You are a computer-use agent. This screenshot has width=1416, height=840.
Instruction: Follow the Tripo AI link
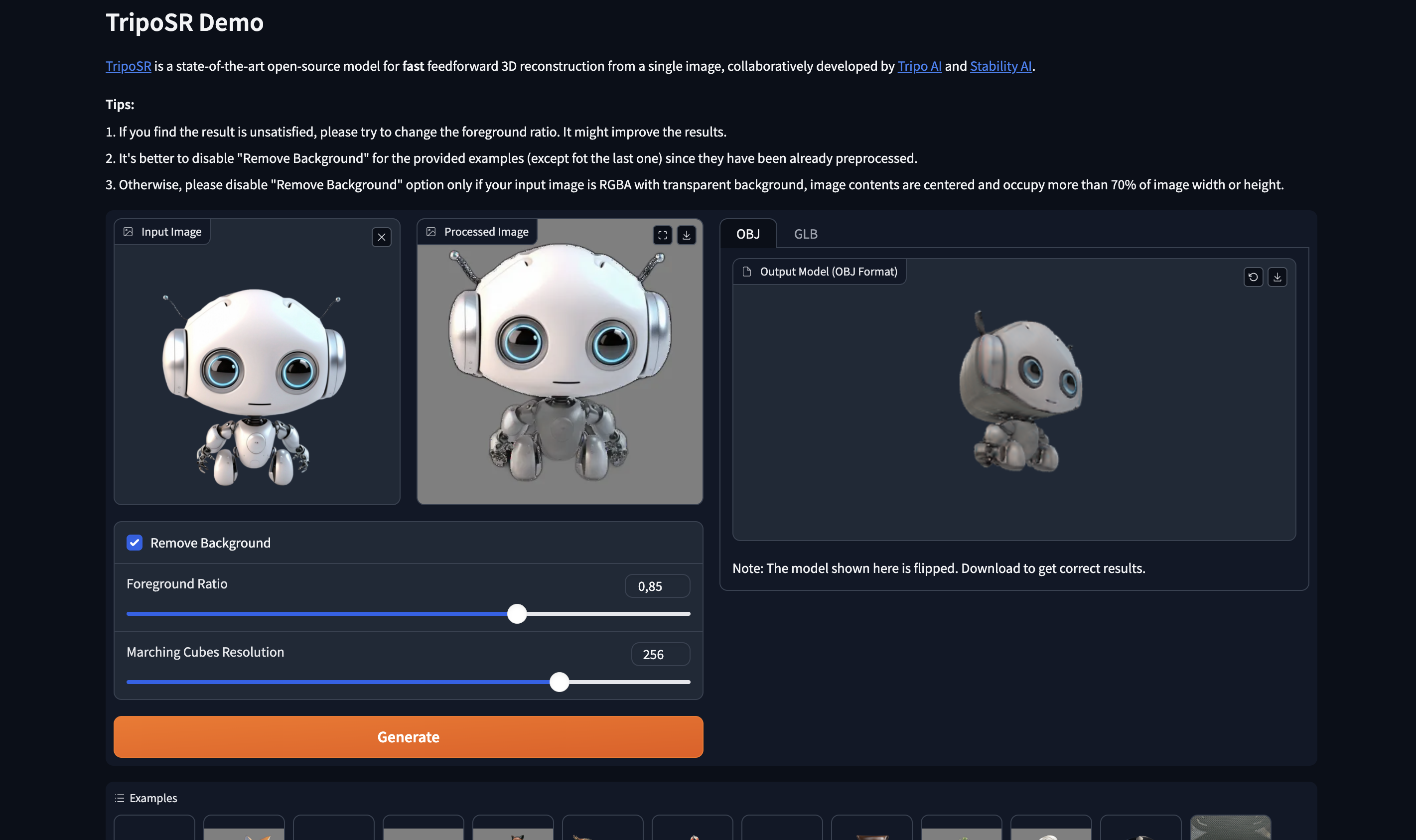click(x=920, y=66)
